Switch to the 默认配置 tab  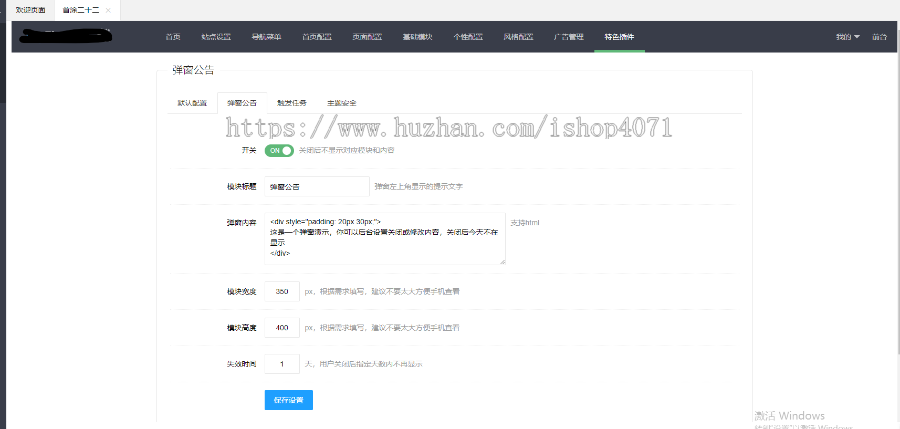[192, 103]
